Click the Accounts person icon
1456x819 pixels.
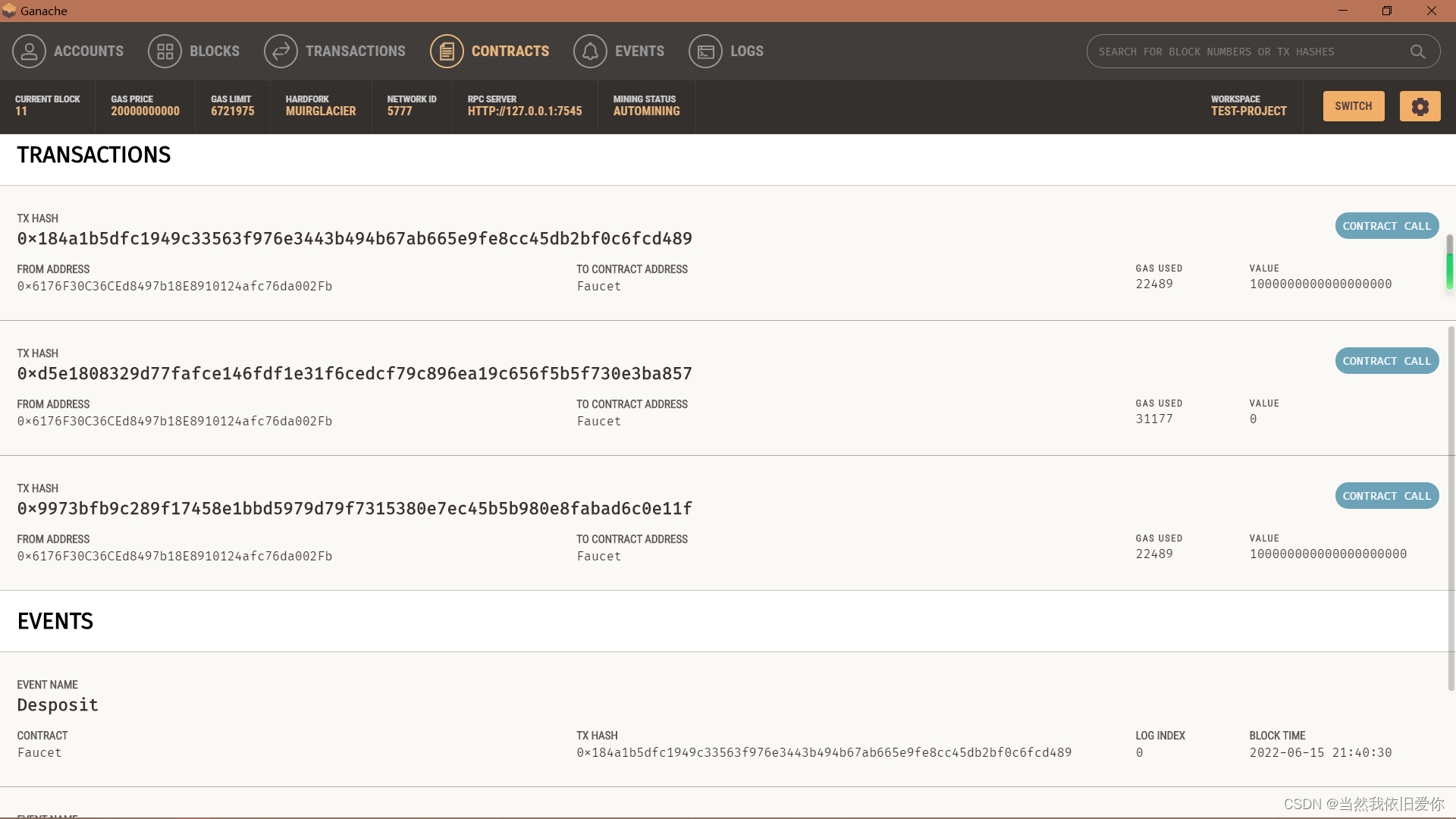29,52
